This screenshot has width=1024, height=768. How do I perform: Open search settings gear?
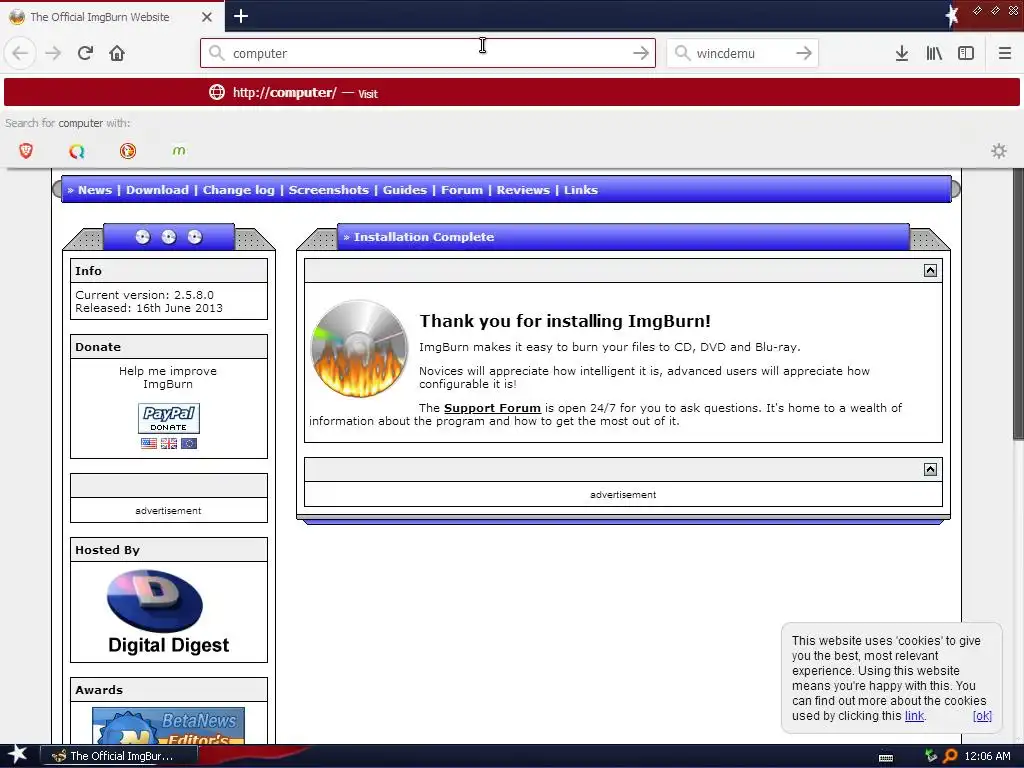(x=999, y=151)
